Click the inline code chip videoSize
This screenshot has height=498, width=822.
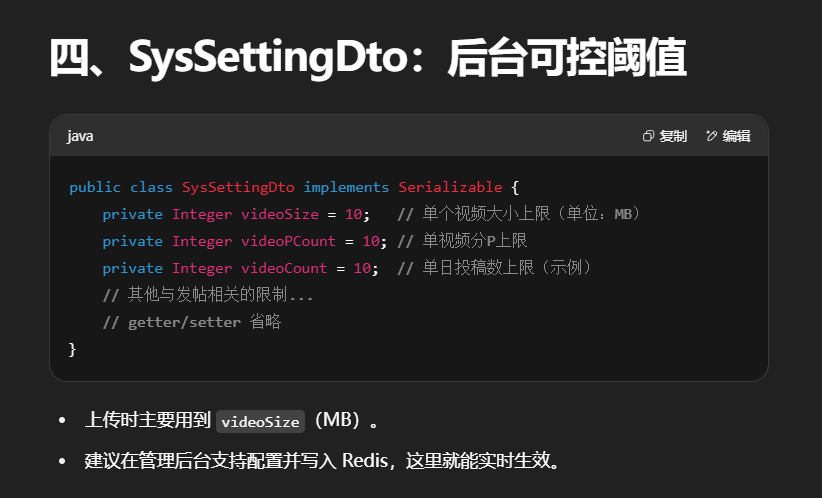coord(260,422)
